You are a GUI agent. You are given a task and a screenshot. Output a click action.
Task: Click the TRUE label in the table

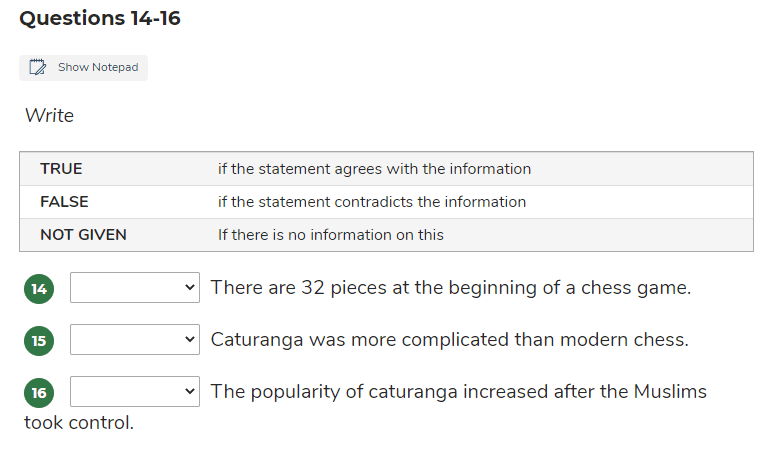[x=61, y=169]
